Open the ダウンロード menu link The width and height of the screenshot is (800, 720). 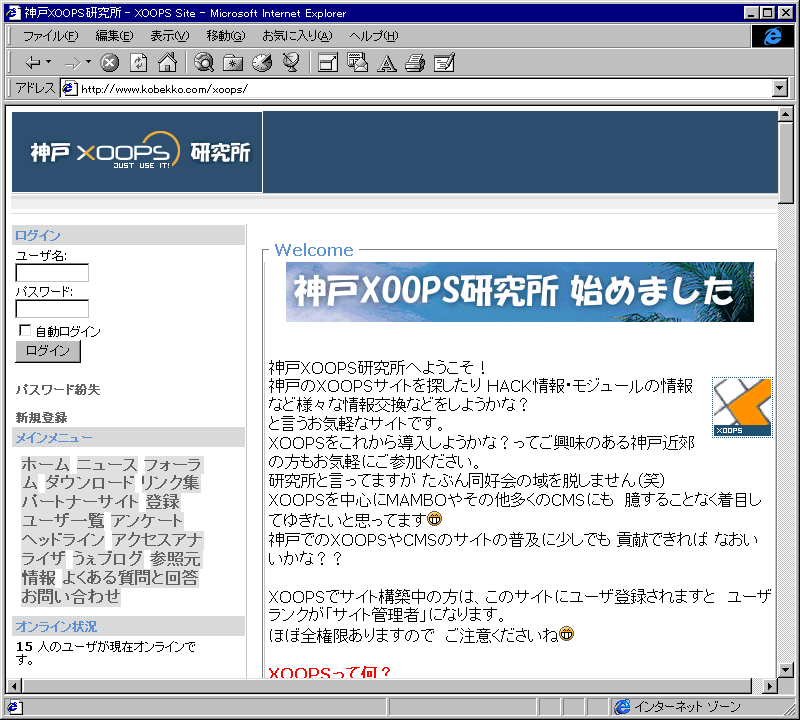[90, 483]
